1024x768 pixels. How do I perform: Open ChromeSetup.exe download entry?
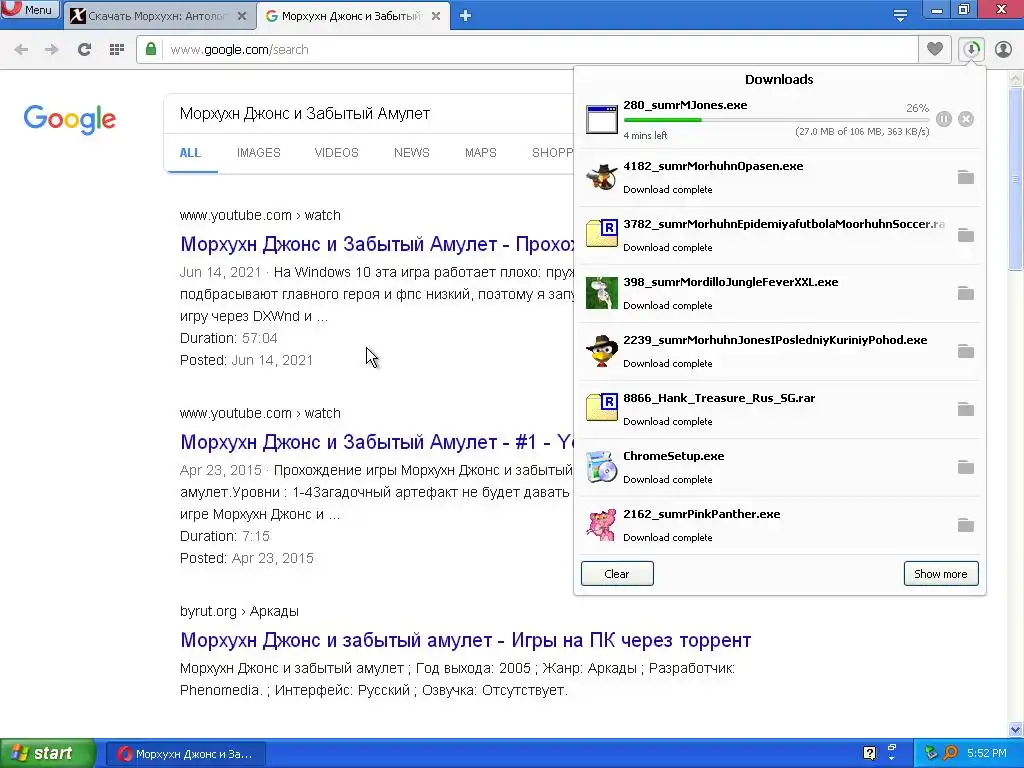pos(780,468)
